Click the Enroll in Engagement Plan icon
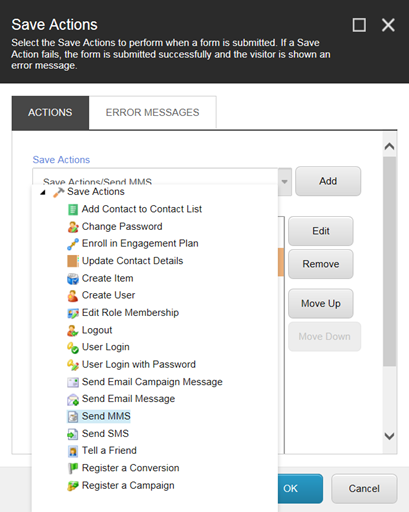409x512 pixels. tap(73, 244)
